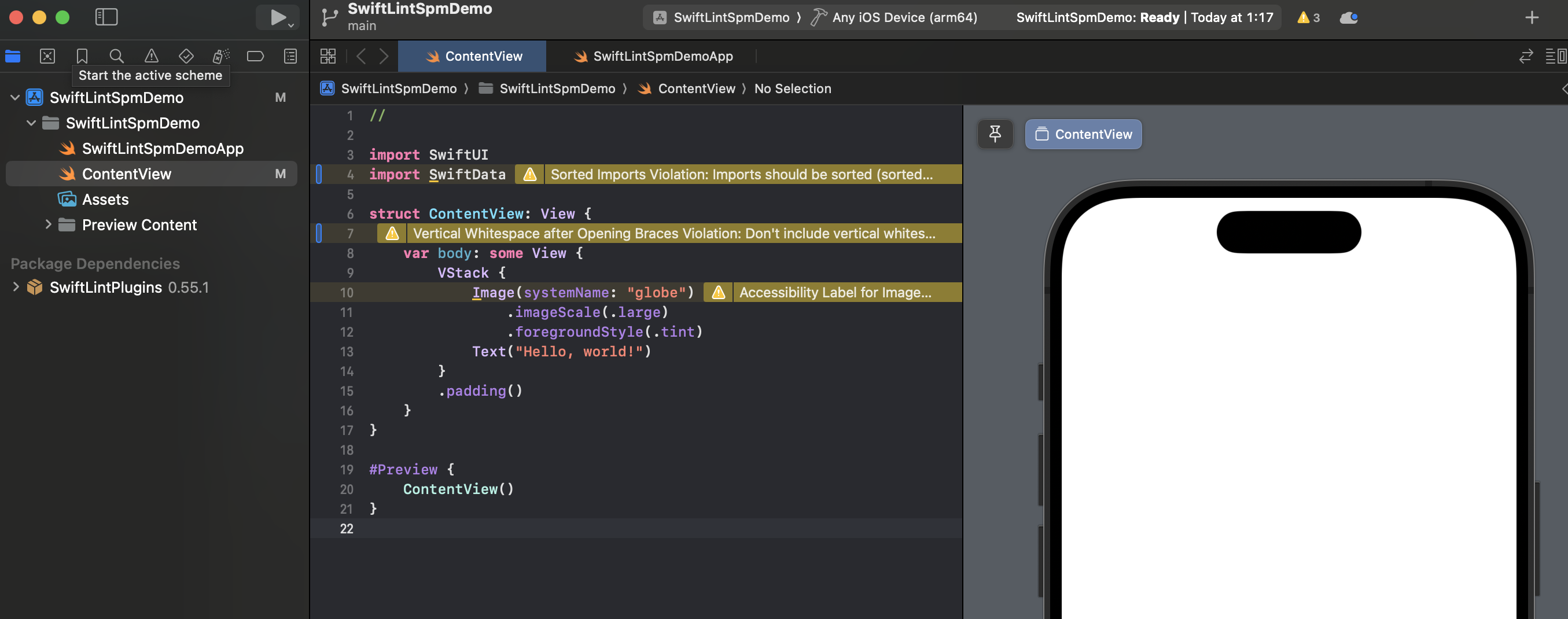Show the Source Control navigator
1568x619 pixels.
click(x=47, y=57)
